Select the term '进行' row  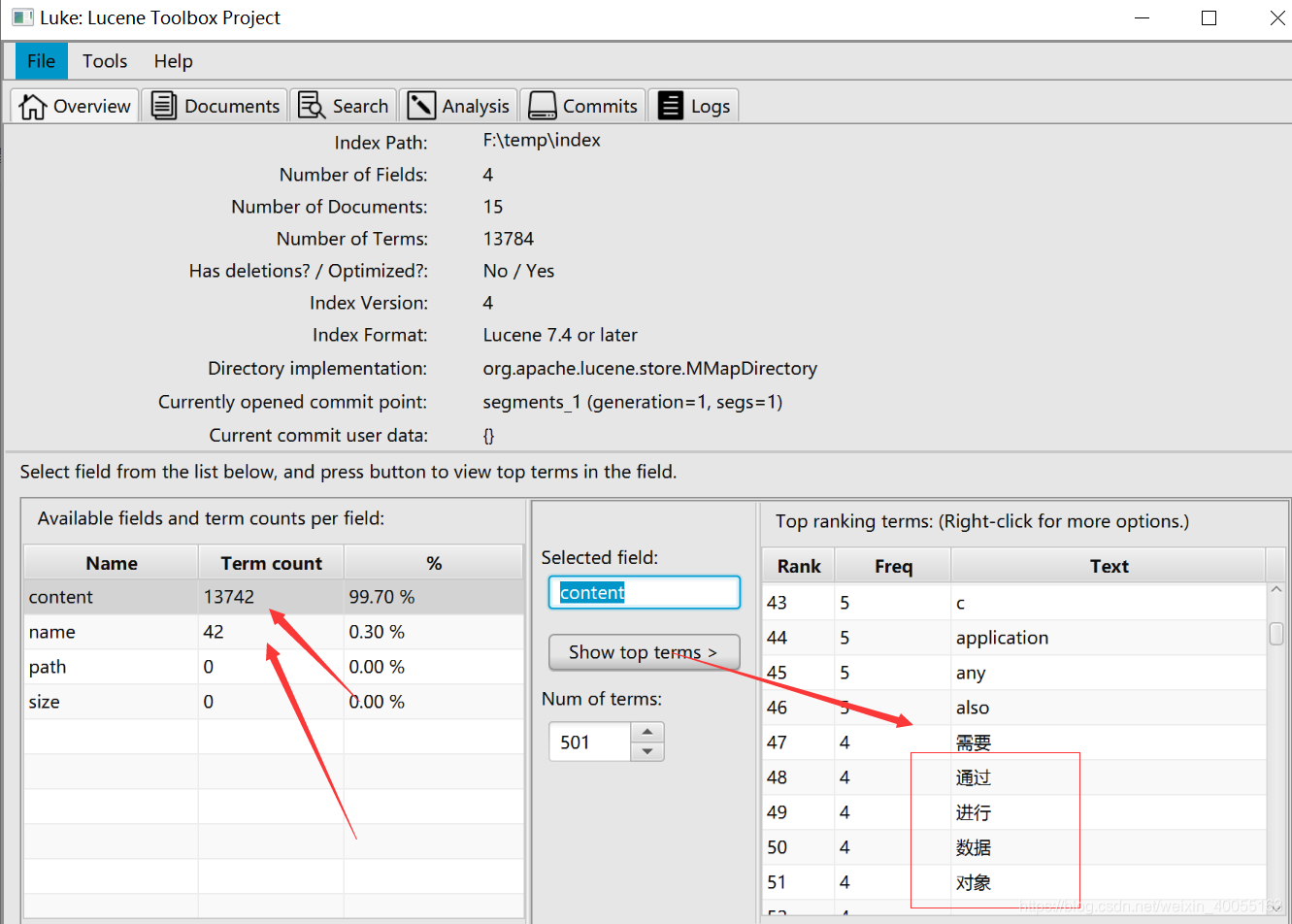[1014, 812]
